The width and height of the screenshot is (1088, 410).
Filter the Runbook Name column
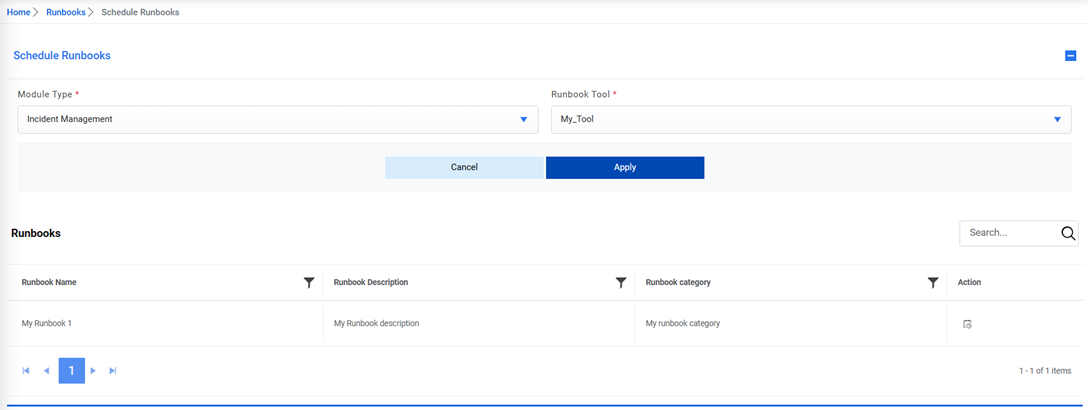tap(309, 283)
